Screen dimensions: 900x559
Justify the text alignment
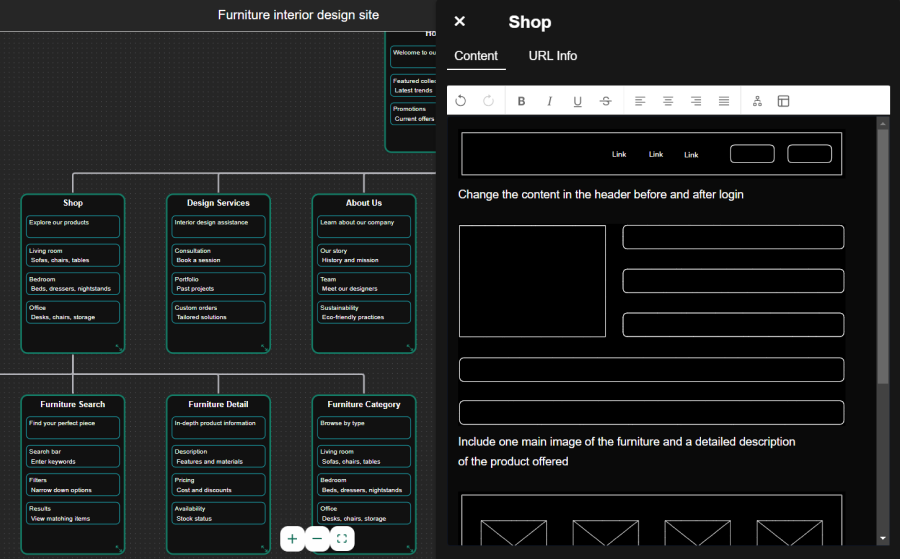click(x=724, y=101)
